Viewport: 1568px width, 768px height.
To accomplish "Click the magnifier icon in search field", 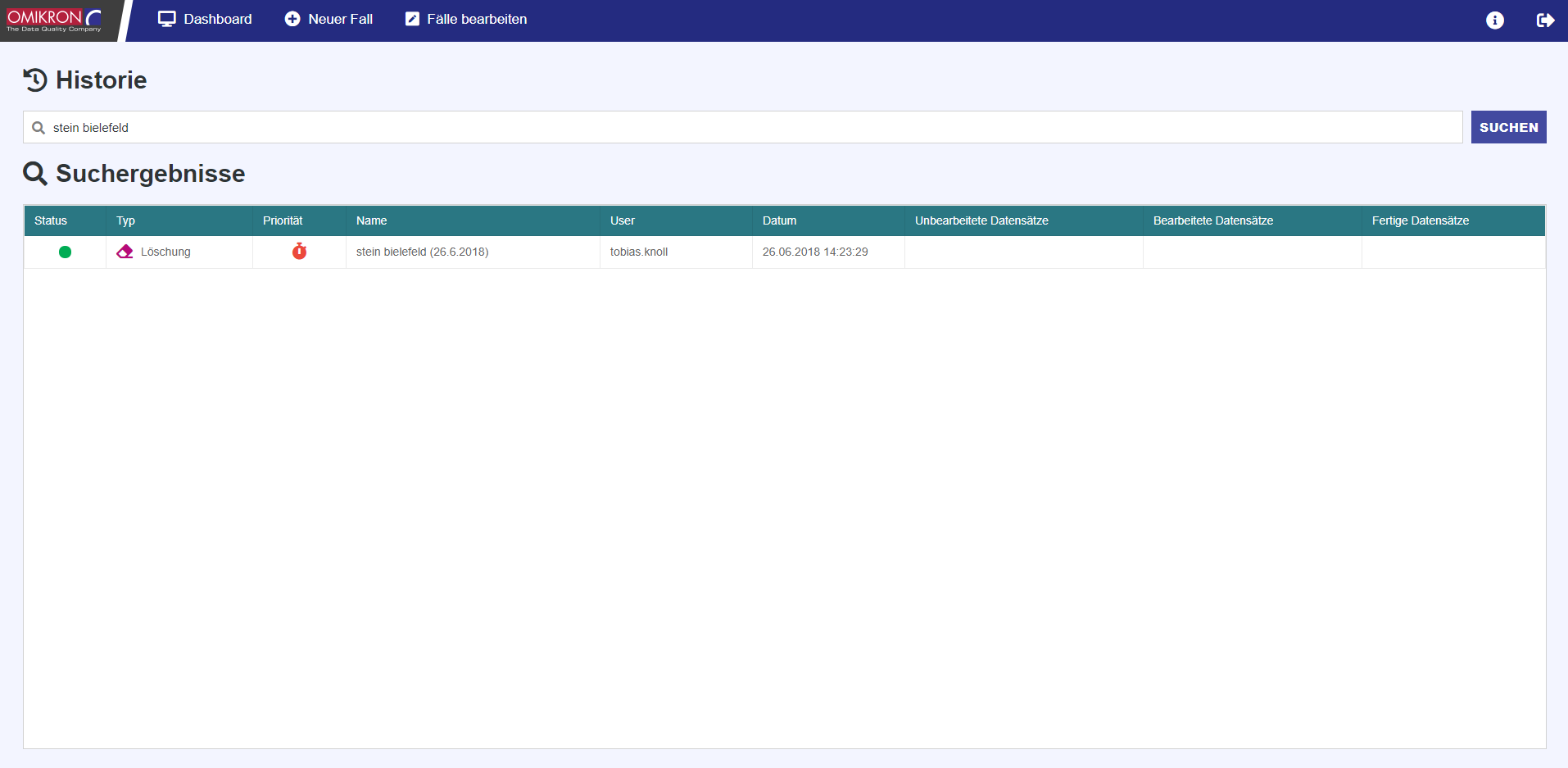I will (39, 128).
